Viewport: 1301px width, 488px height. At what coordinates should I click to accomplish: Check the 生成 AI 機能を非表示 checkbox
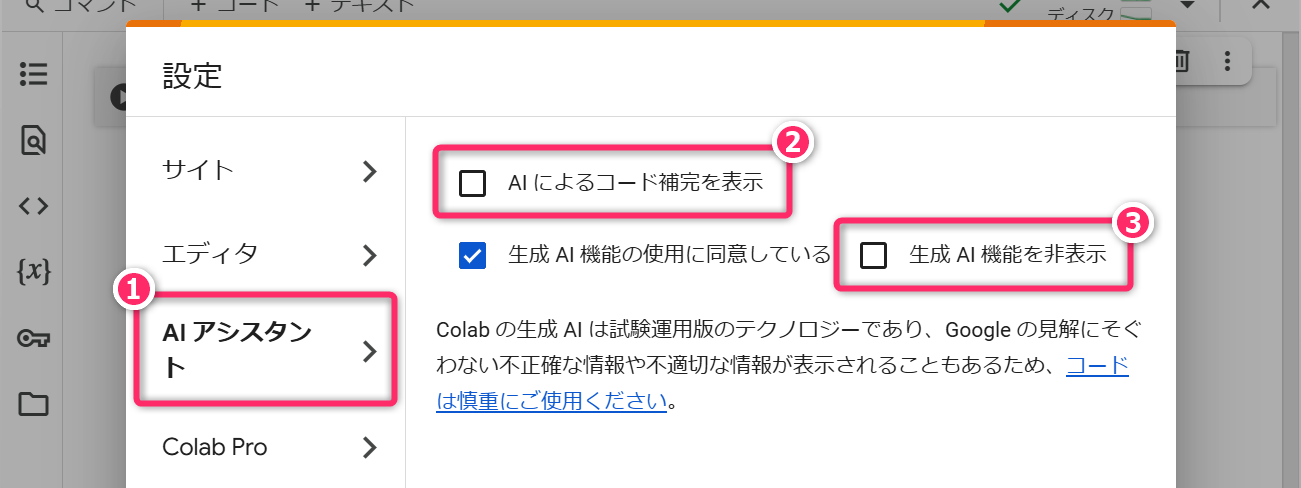(x=873, y=255)
